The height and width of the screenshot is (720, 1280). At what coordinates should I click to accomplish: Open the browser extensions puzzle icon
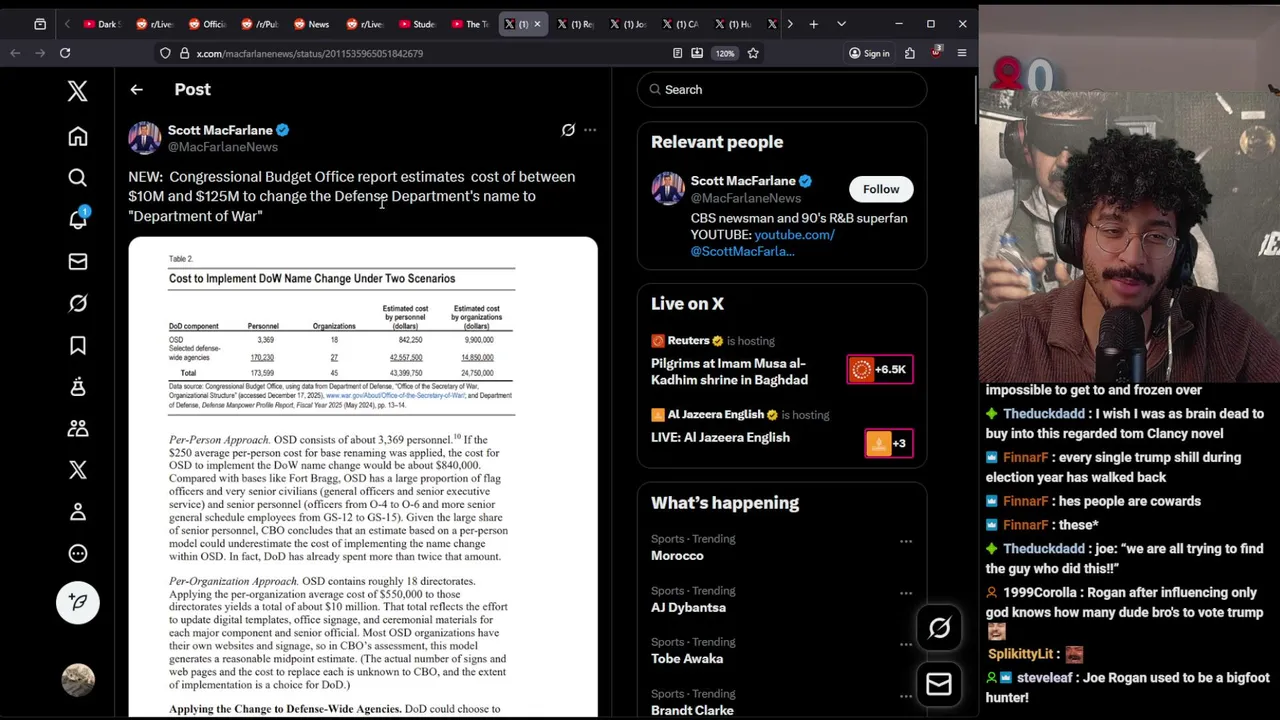point(910,53)
